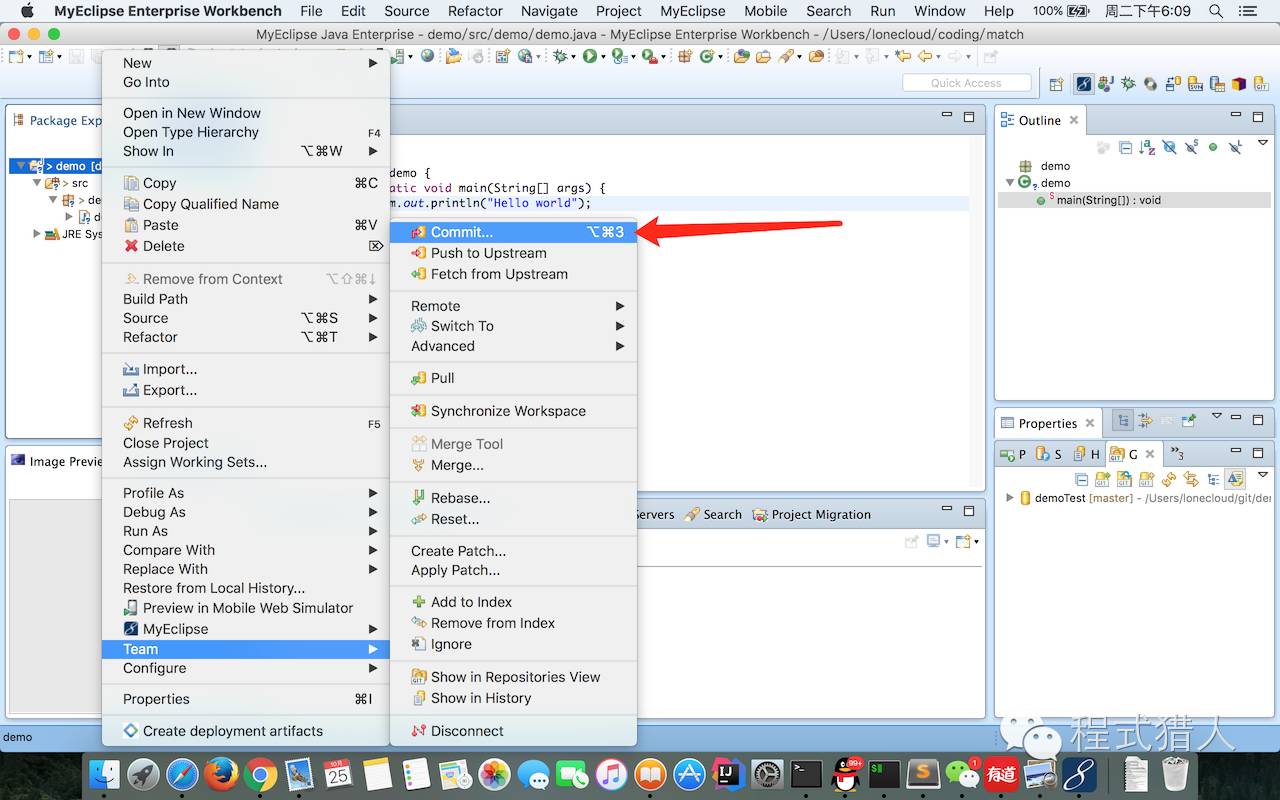Screen dimensions: 1280x800
Task: Open the Project Migration tab
Action: [811, 514]
